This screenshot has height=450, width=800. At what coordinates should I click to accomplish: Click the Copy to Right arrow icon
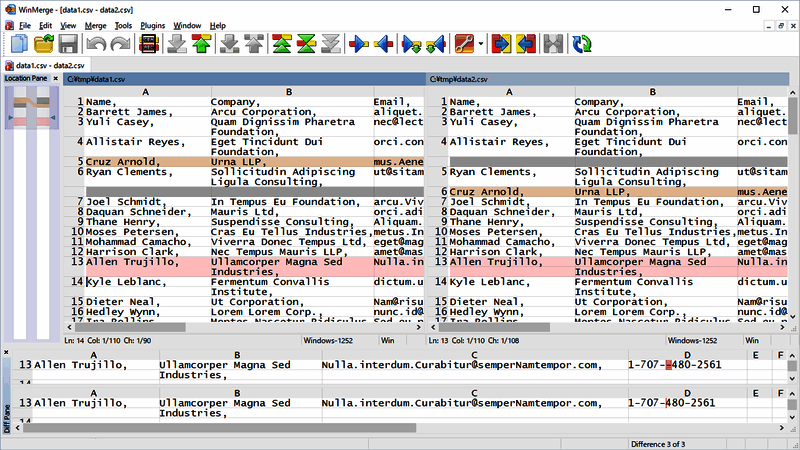(x=359, y=43)
